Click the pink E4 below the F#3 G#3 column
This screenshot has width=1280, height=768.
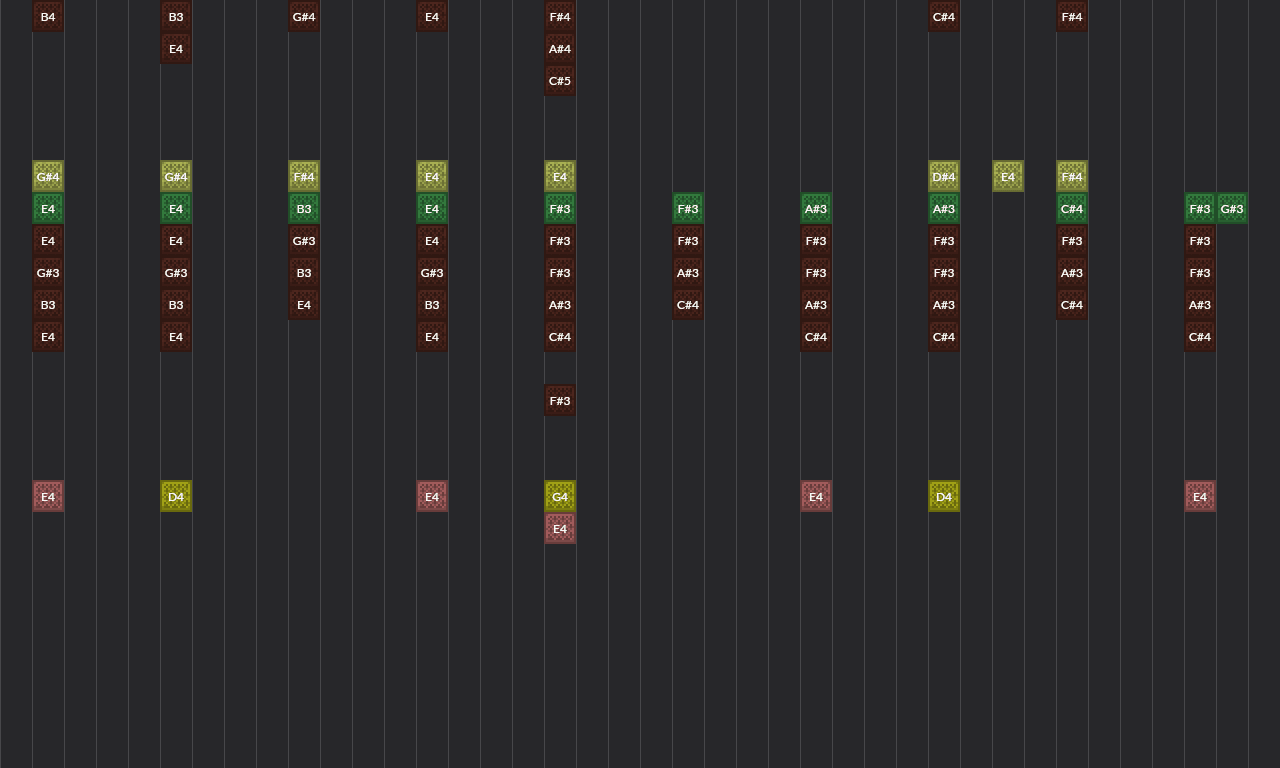point(1200,496)
